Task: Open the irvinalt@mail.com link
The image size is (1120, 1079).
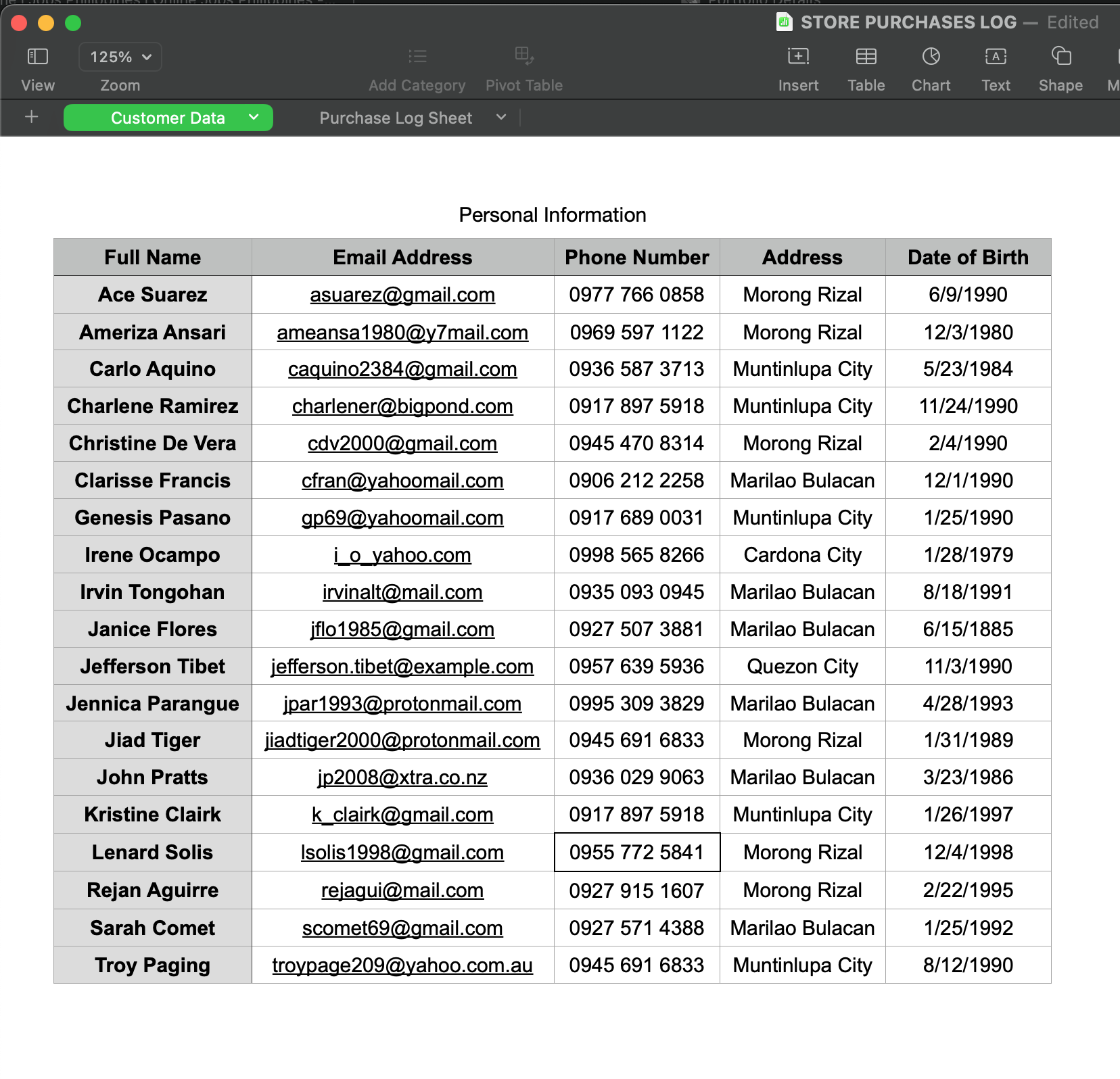Action: click(402, 592)
